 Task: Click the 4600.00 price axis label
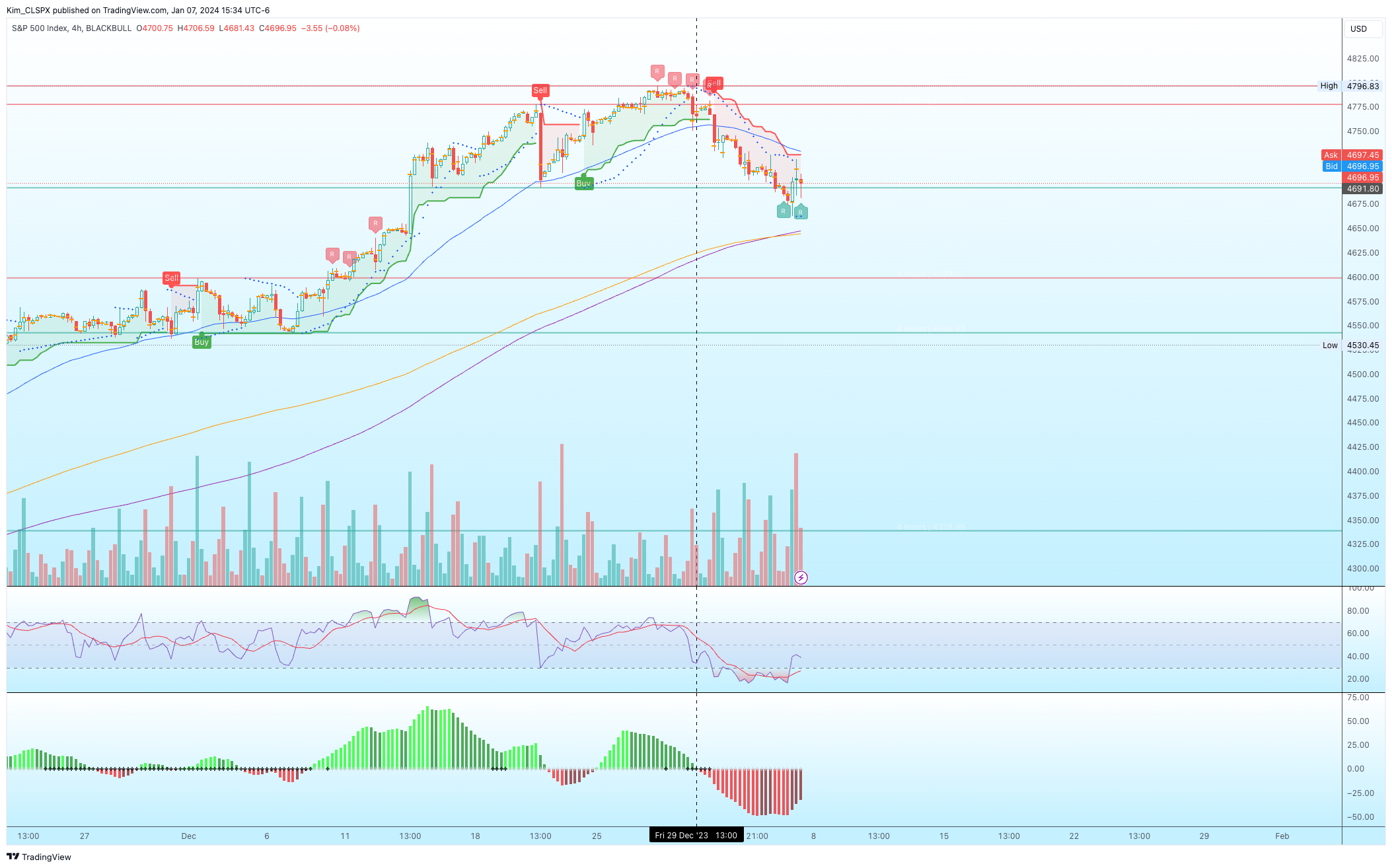1363,277
